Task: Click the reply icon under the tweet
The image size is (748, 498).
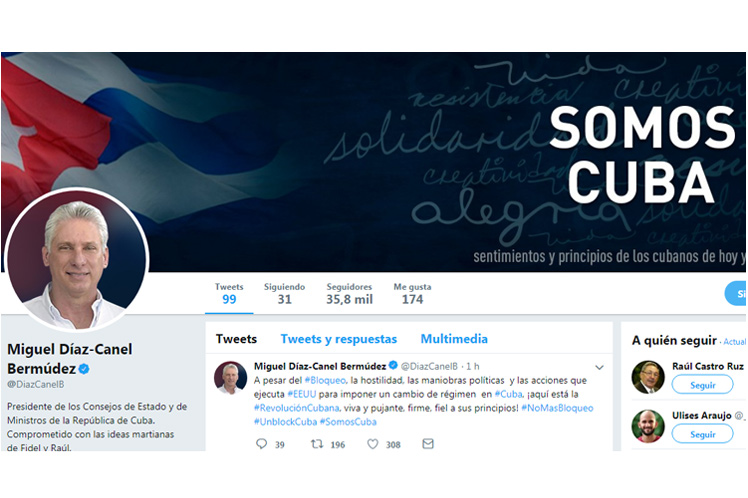Action: pos(261,444)
